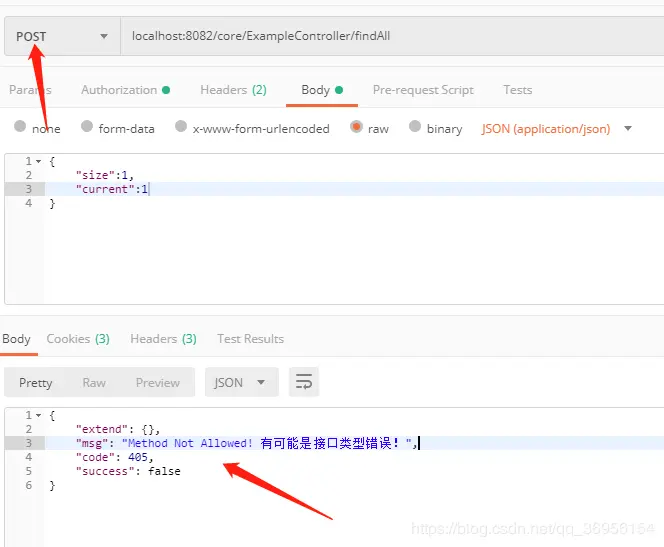Choose x-www-form-urlencoded body type

point(181,126)
